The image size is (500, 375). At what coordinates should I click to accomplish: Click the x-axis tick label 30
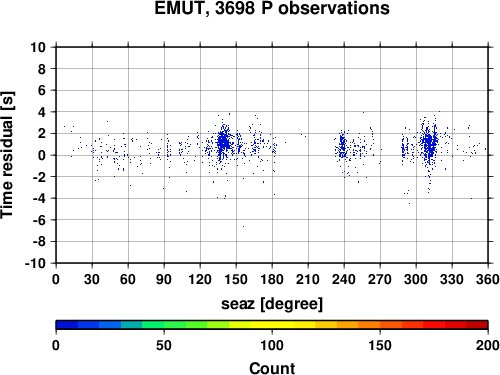[x=92, y=279]
